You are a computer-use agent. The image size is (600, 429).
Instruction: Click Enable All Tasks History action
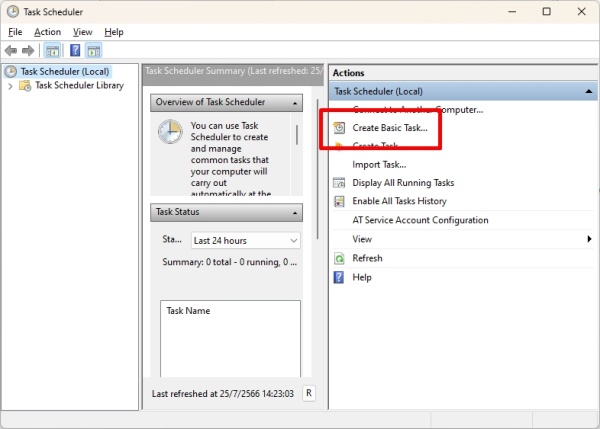399,201
